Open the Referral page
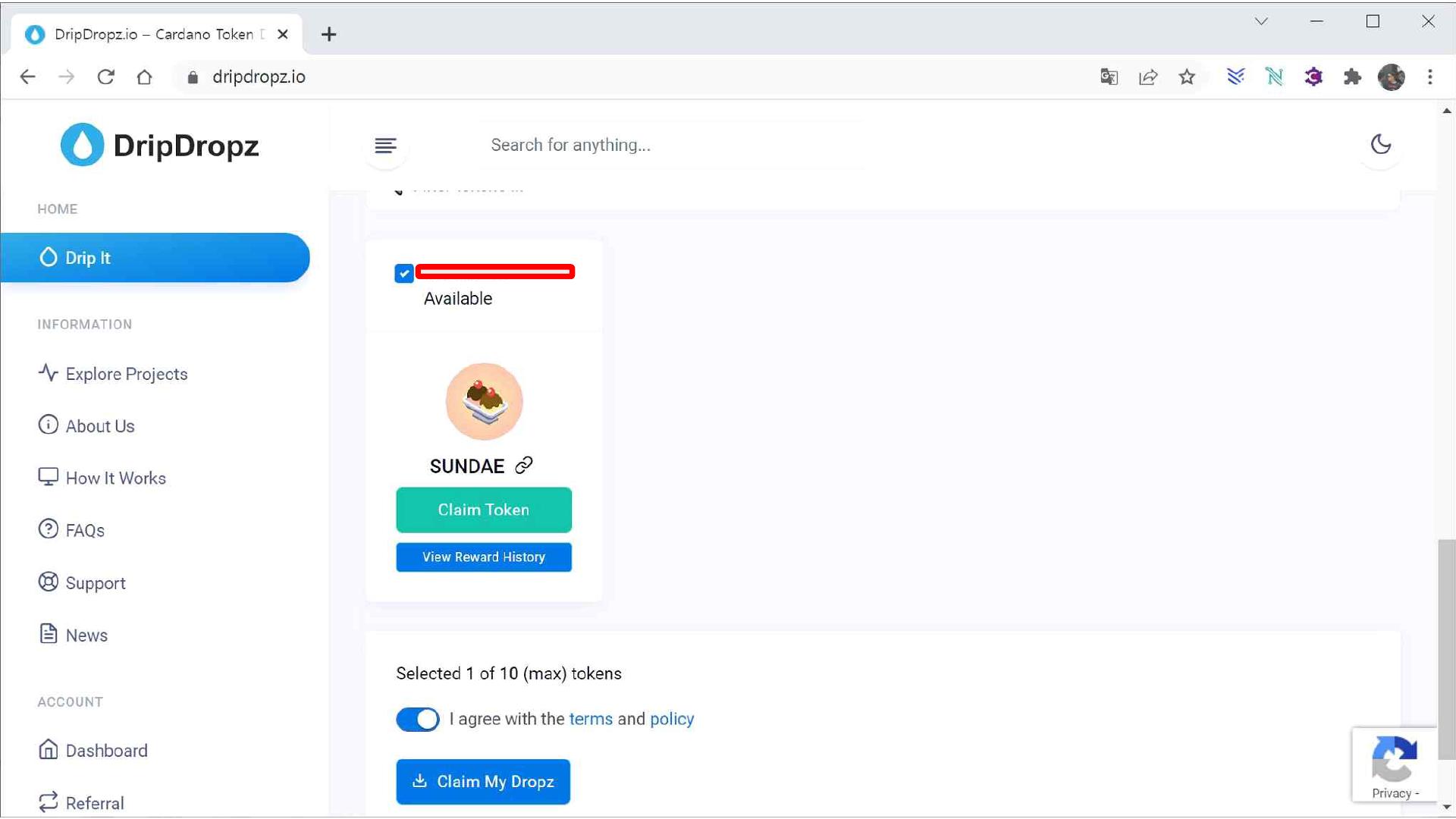Image resolution: width=1456 pixels, height=819 pixels. click(x=81, y=803)
